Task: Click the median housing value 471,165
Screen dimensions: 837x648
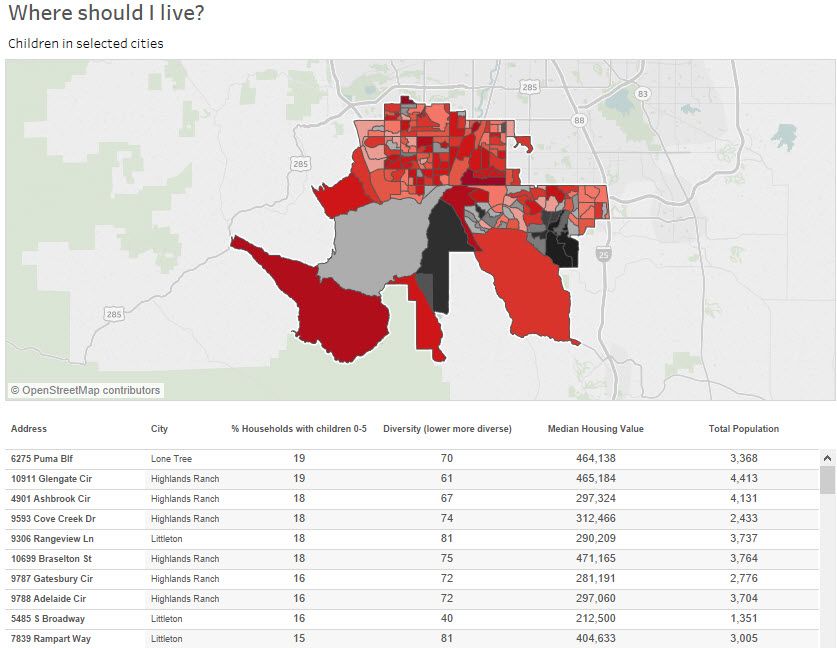Action: click(x=596, y=558)
